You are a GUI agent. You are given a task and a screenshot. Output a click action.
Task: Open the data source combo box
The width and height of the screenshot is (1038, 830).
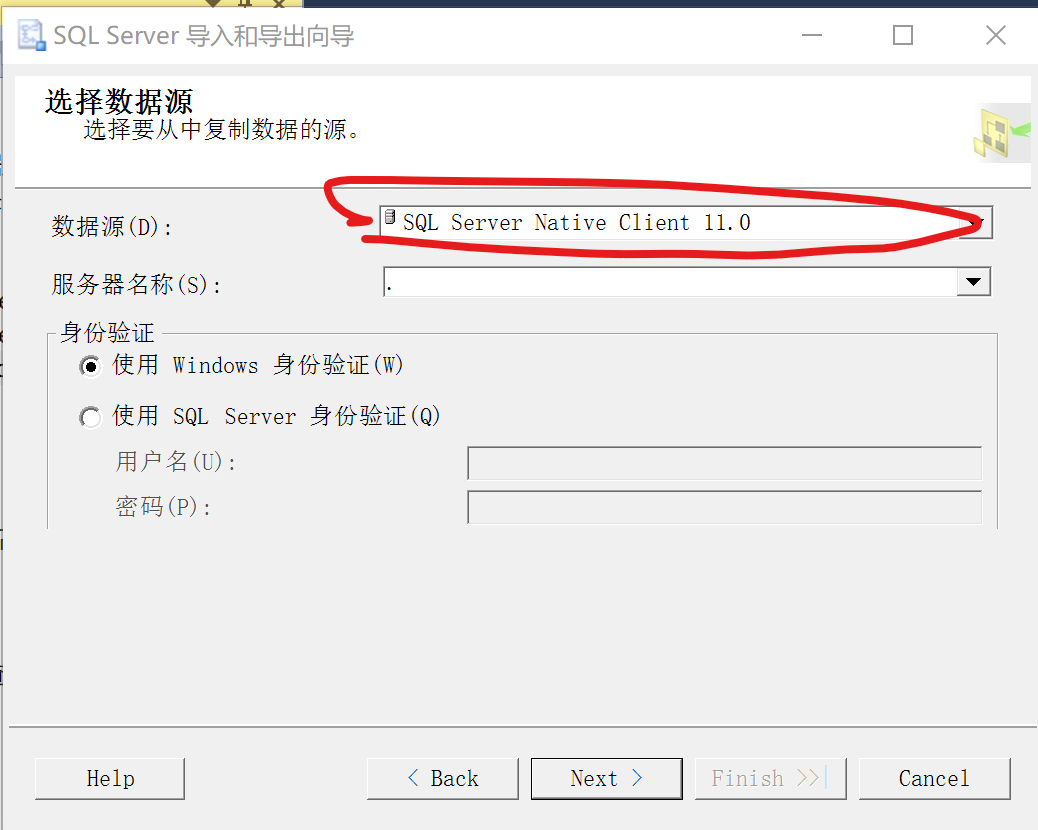[686, 222]
